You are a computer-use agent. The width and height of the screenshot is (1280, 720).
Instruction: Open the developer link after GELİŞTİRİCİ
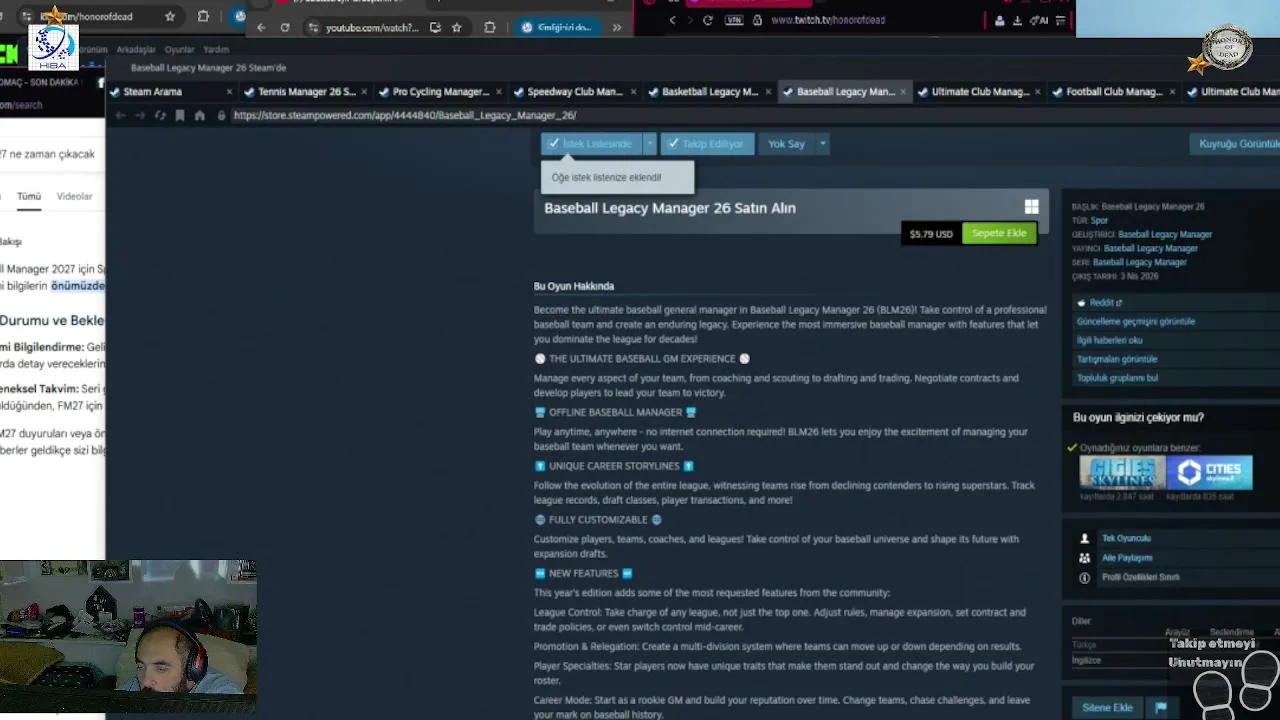click(1165, 235)
